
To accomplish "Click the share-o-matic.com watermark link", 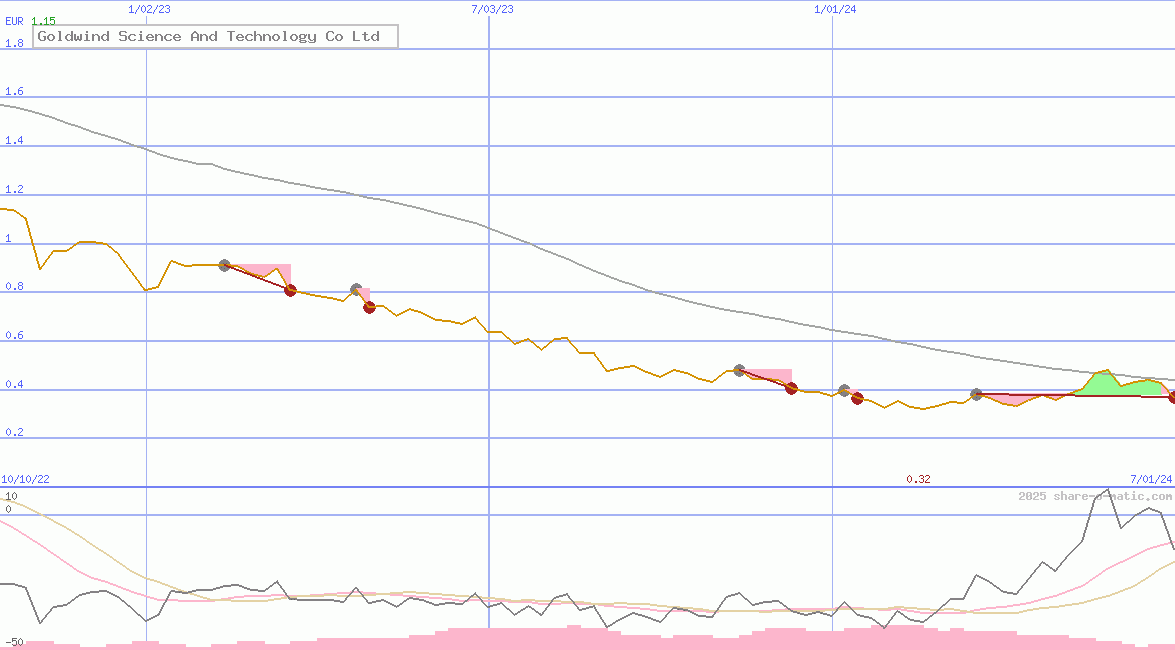I will [1095, 496].
